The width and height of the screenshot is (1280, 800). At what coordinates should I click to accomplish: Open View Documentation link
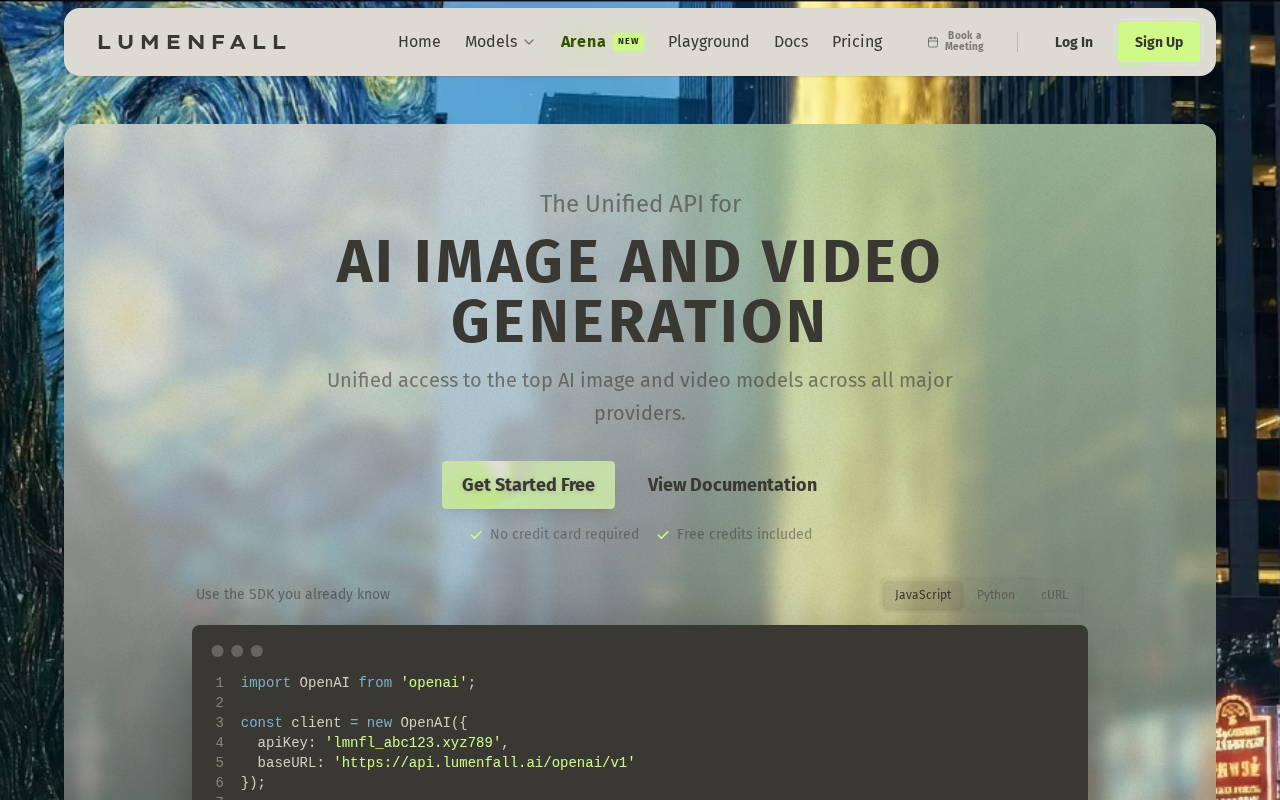click(732, 485)
